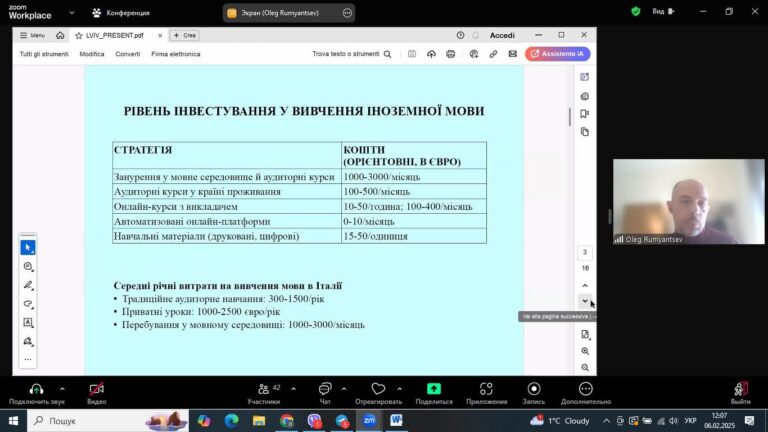
Task: Click the Acrobat home icon
Action: click(x=60, y=35)
